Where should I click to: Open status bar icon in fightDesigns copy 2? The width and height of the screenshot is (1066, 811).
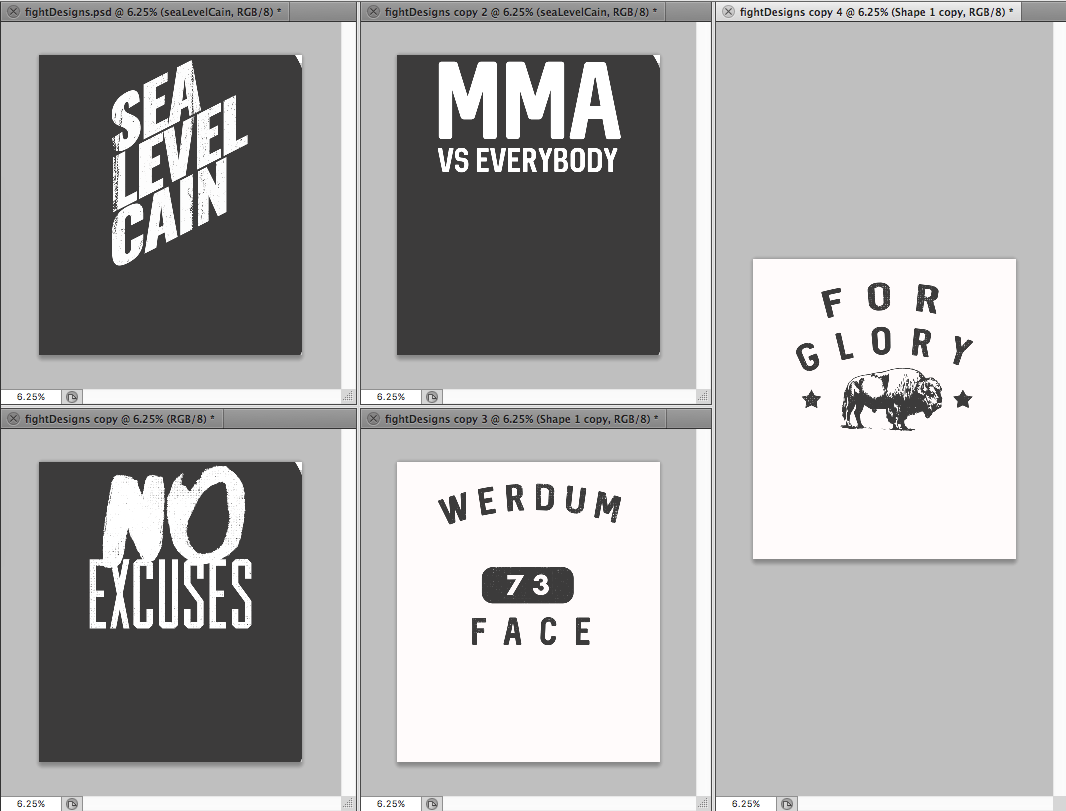coord(432,397)
